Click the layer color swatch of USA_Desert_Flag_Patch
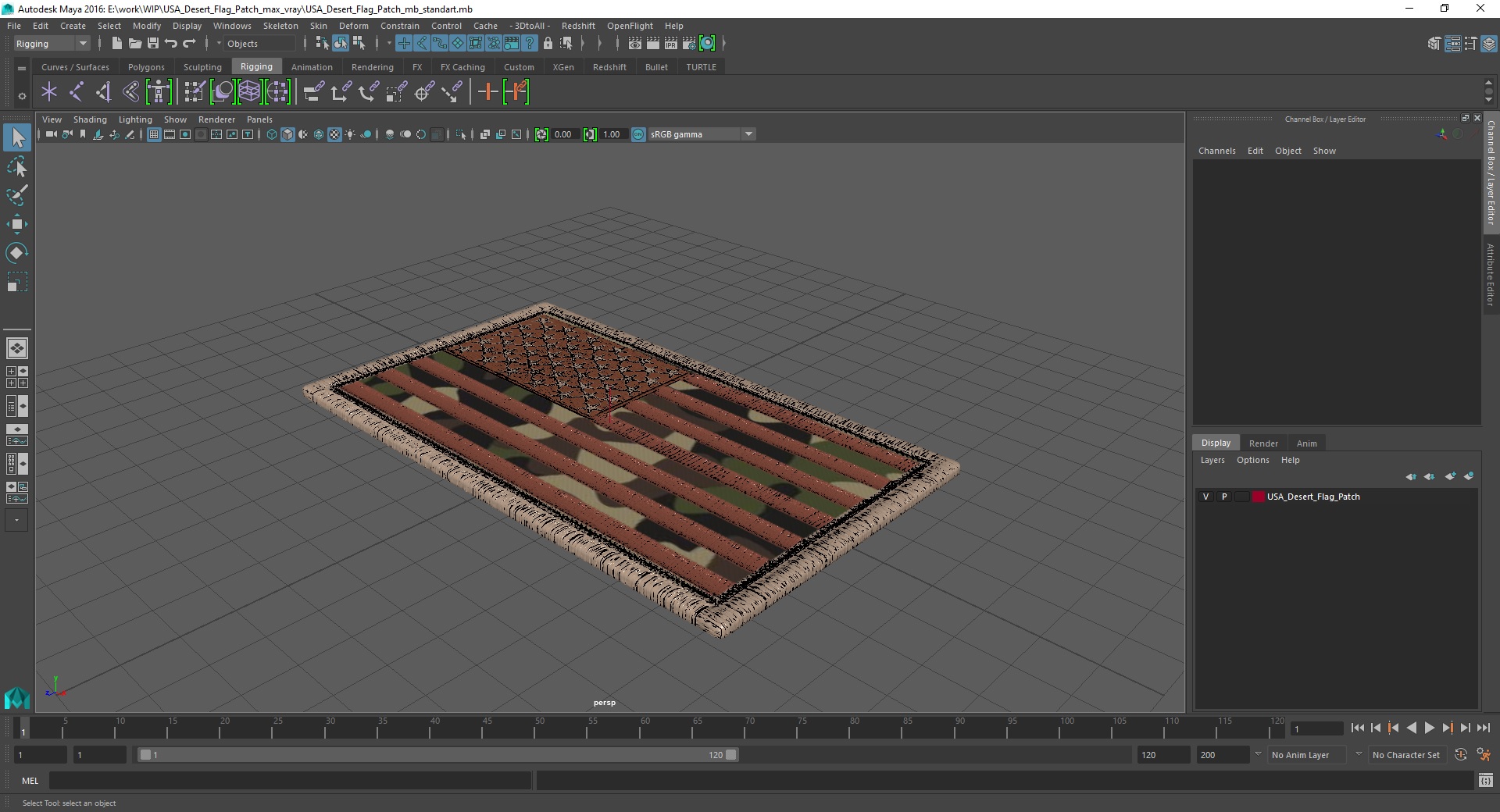 coord(1258,497)
